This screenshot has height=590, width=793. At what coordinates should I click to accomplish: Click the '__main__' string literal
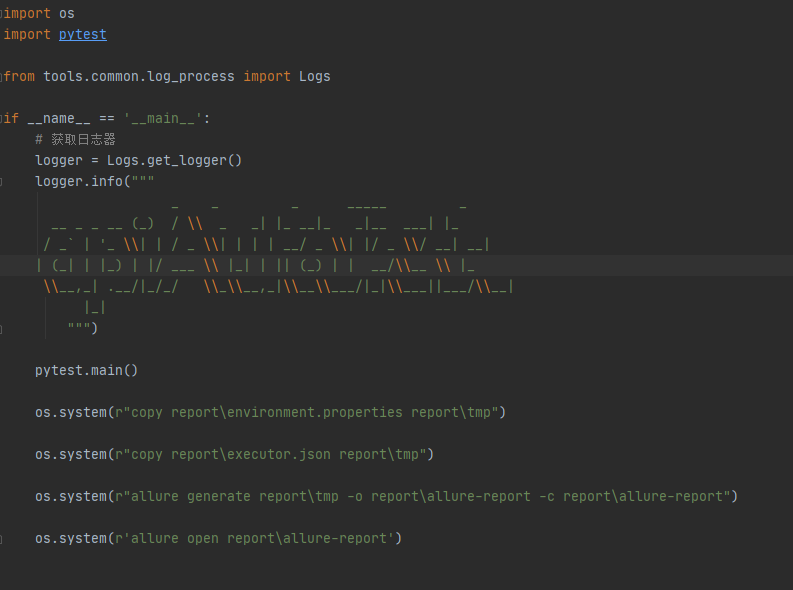point(162,118)
